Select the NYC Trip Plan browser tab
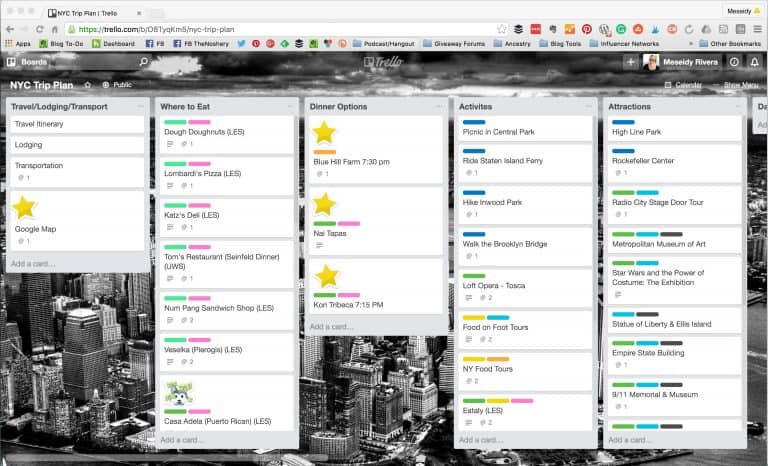The height and width of the screenshot is (466, 768). [93, 13]
